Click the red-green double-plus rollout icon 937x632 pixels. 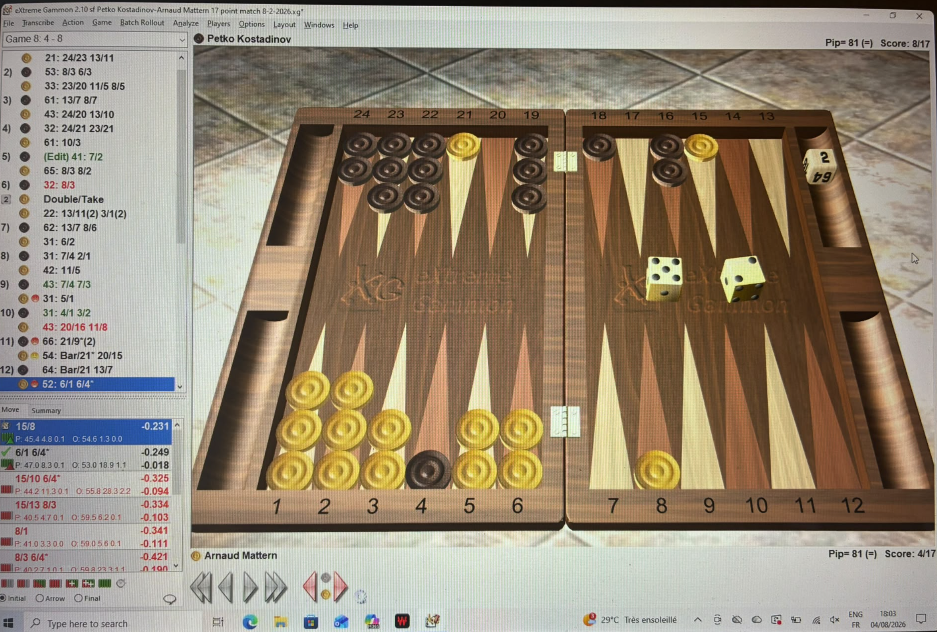[x=88, y=583]
